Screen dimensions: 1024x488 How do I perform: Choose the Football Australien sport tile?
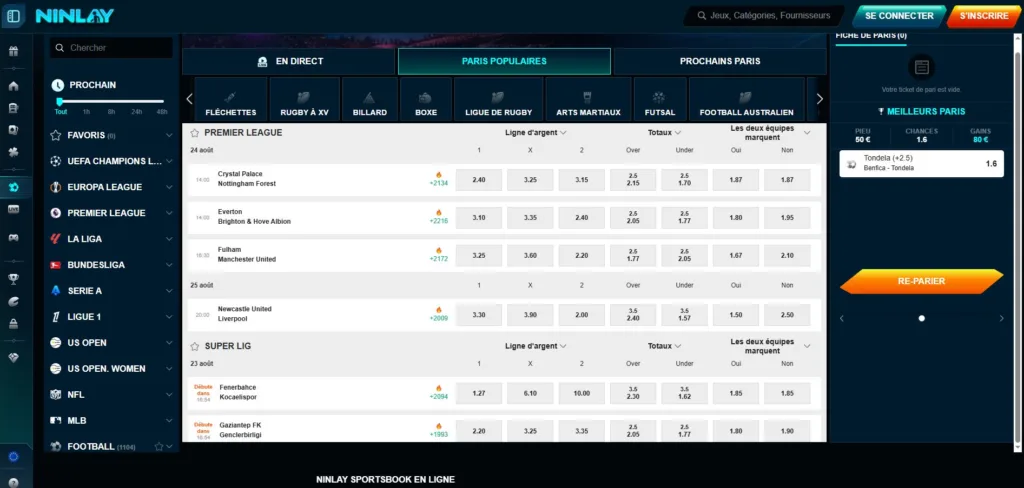coord(746,99)
